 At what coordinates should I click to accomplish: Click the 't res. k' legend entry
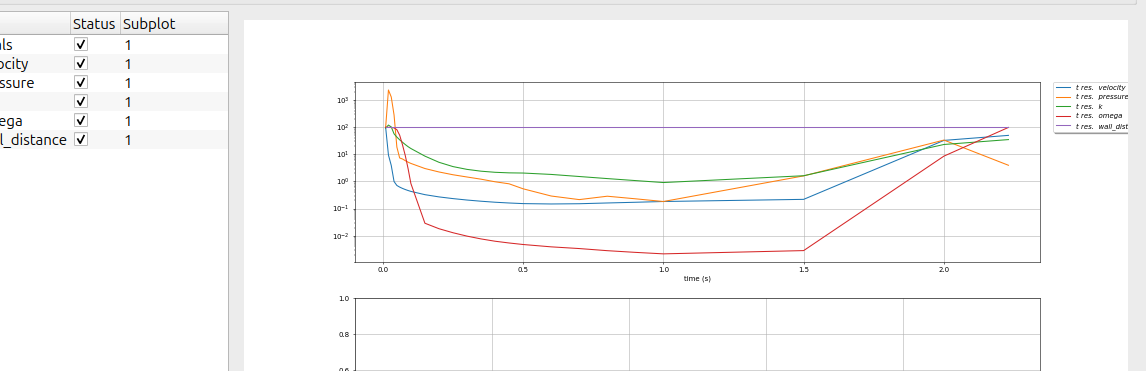pyautogui.click(x=1090, y=107)
